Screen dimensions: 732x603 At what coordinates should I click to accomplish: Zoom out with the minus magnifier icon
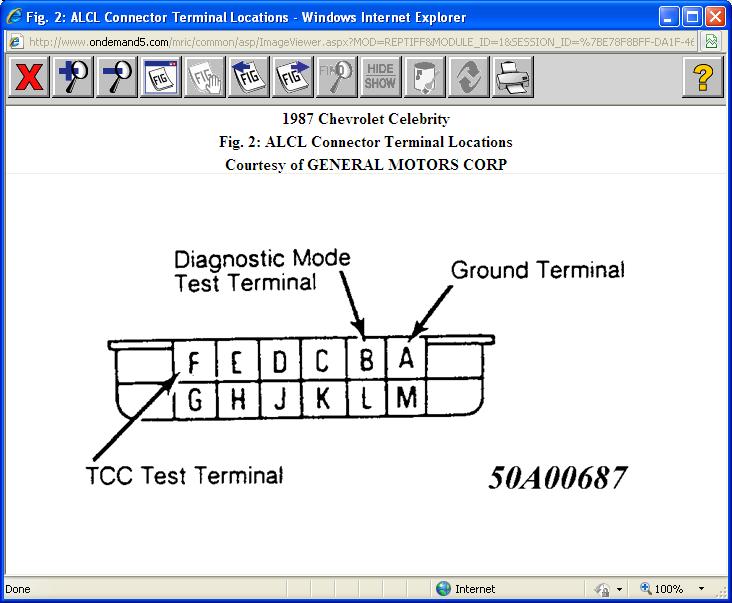(117, 77)
